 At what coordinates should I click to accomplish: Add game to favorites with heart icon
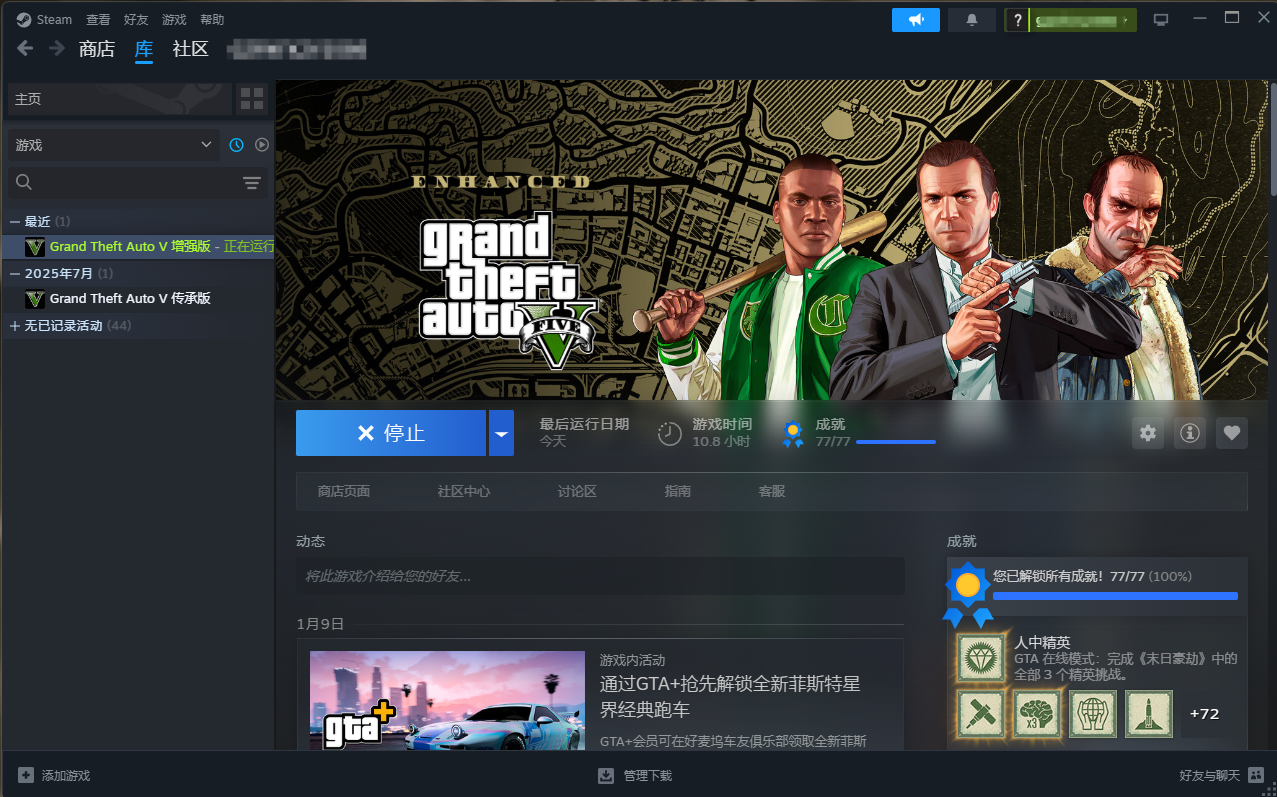tap(1231, 433)
